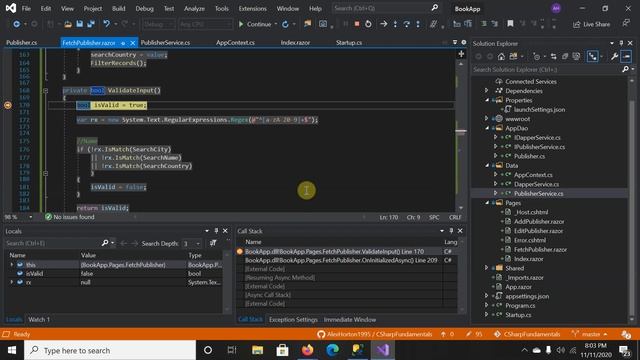Open the master branch selector in status bar
The image size is (640, 360).
pyautogui.click(x=590, y=334)
